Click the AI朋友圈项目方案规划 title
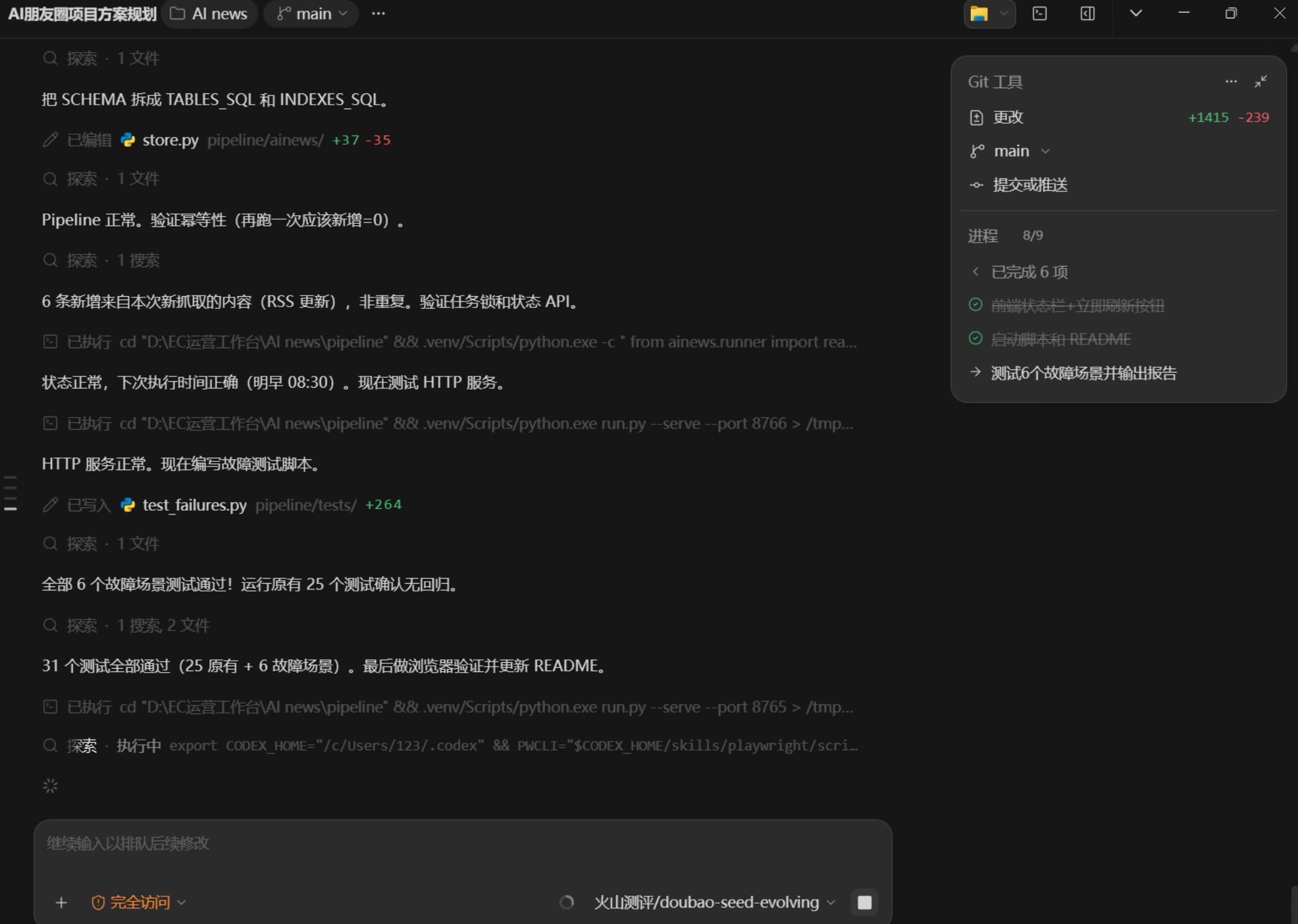1298x924 pixels. (82, 14)
